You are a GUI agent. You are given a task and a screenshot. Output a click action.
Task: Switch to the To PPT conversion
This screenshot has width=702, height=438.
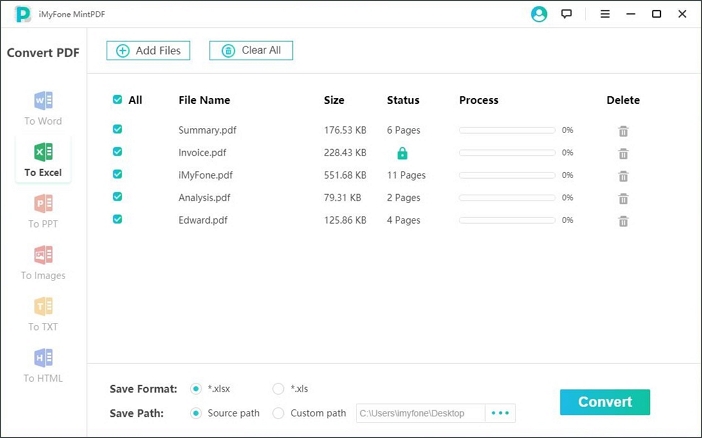(43, 211)
